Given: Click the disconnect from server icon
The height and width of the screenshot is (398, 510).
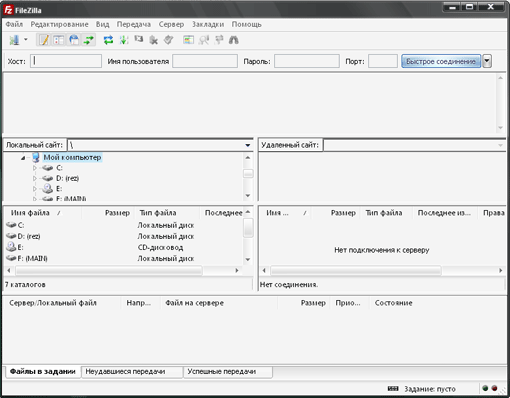Looking at the screenshot, I should (154, 40).
